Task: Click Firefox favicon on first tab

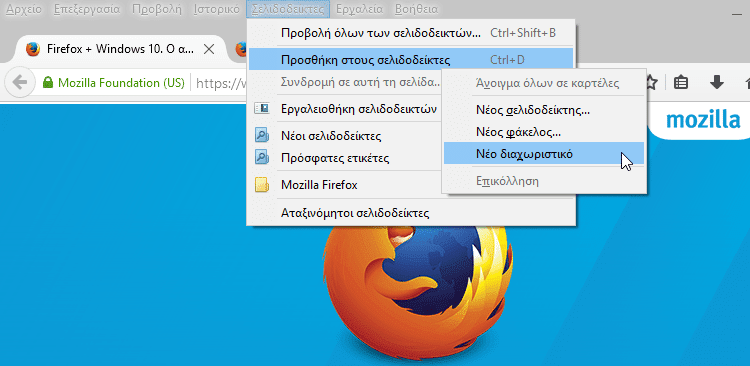Action: click(33, 49)
